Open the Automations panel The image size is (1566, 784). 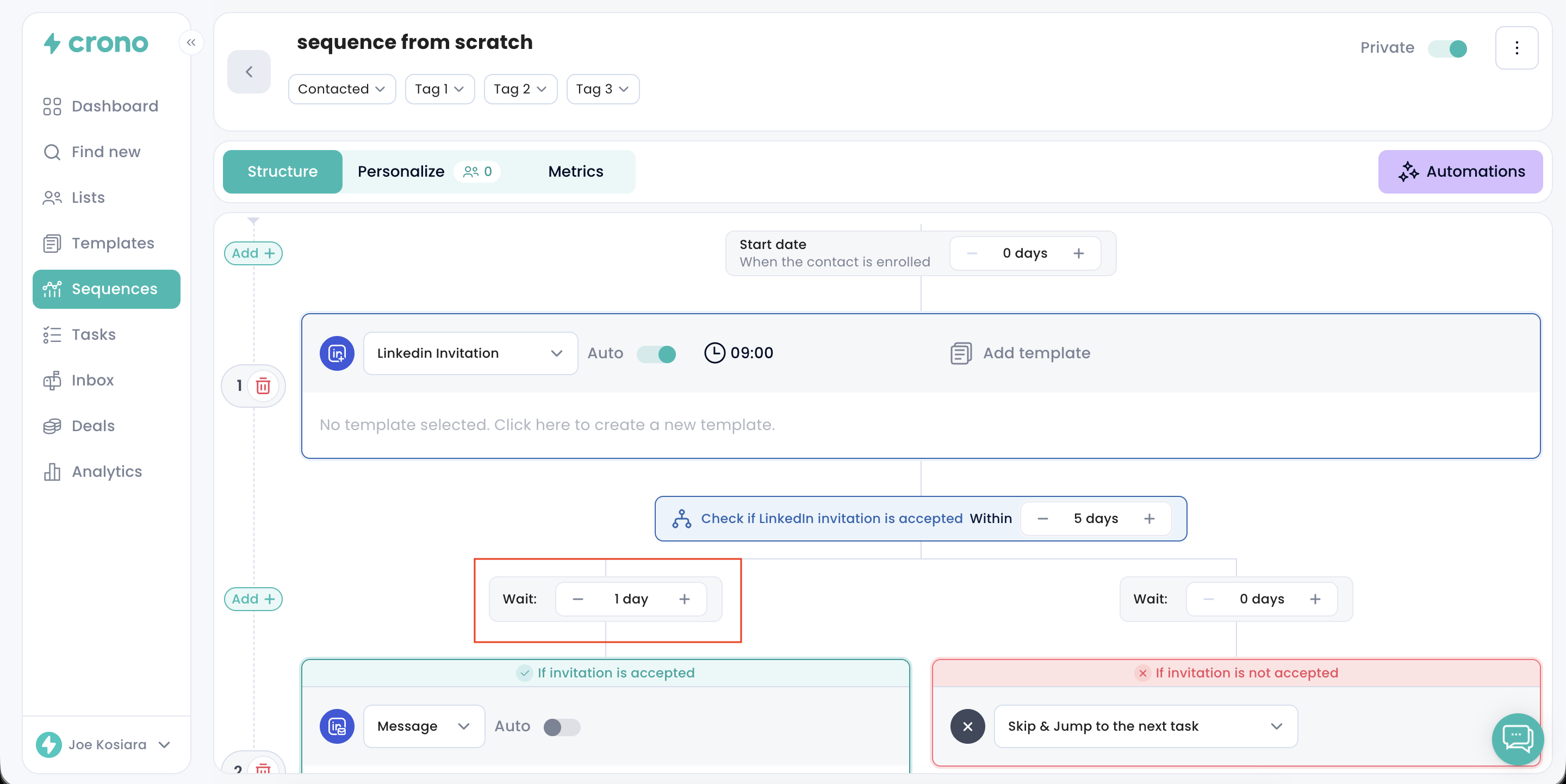[x=1459, y=171]
